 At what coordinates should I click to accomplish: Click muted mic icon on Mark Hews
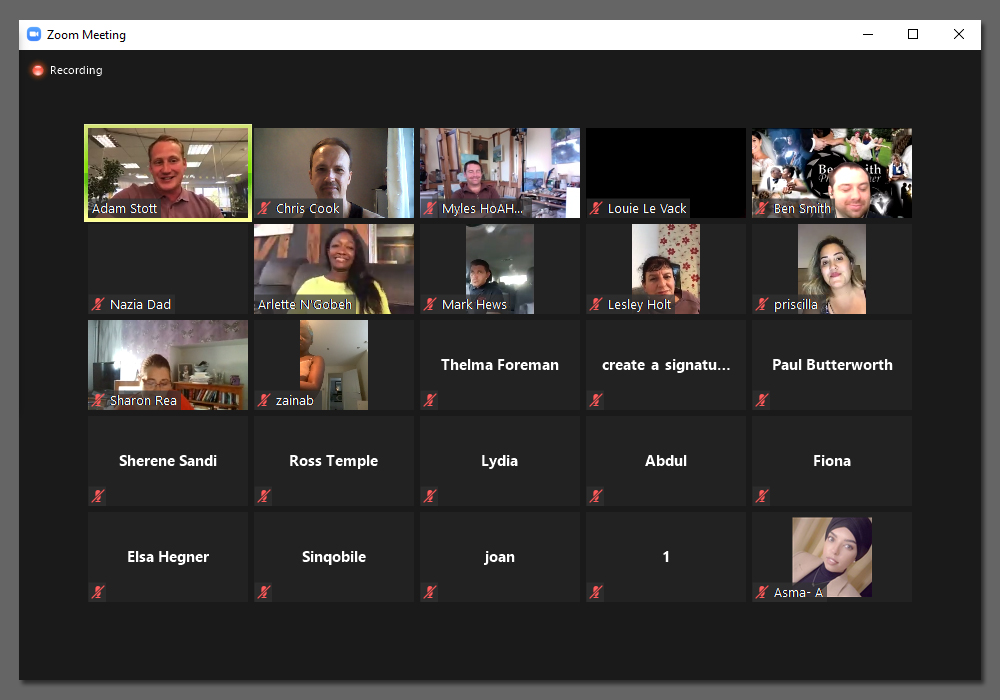click(x=430, y=304)
